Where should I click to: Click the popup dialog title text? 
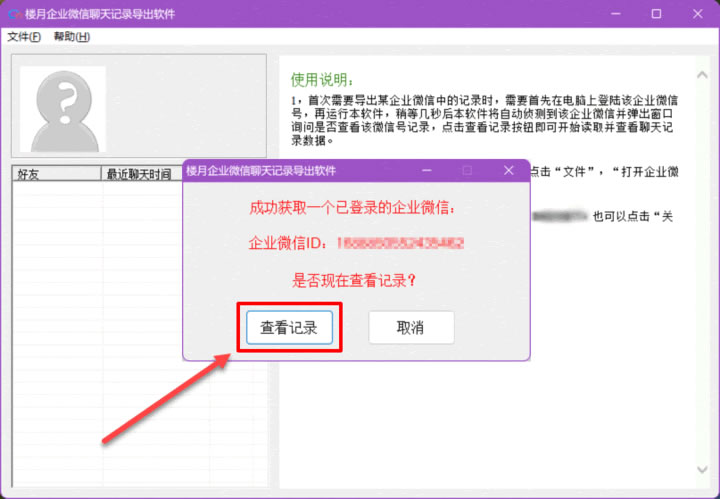[261, 171]
